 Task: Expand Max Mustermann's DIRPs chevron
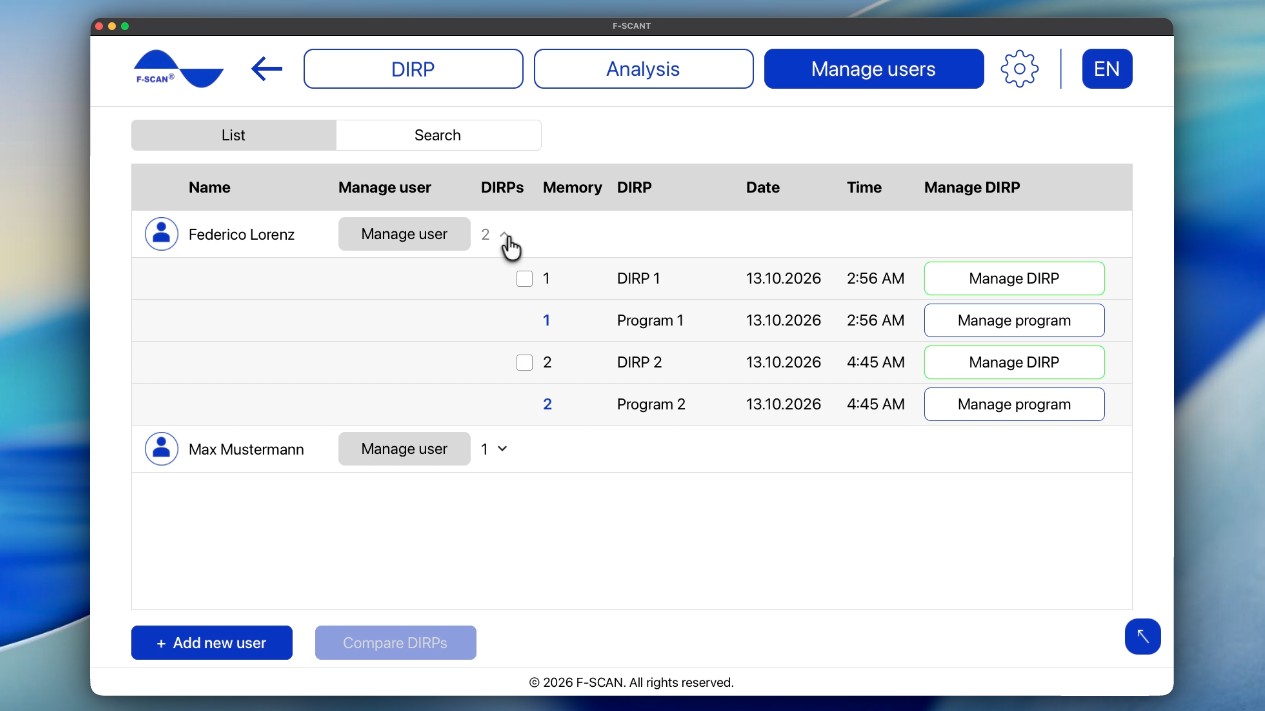tap(502, 449)
